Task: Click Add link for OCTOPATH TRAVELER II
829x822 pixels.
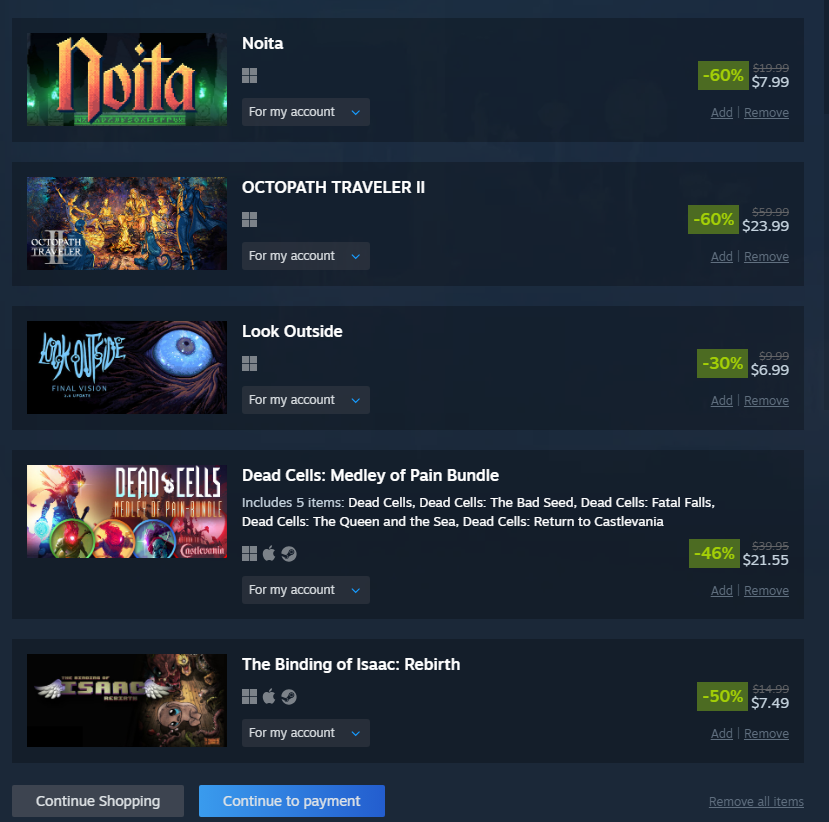Action: [722, 256]
